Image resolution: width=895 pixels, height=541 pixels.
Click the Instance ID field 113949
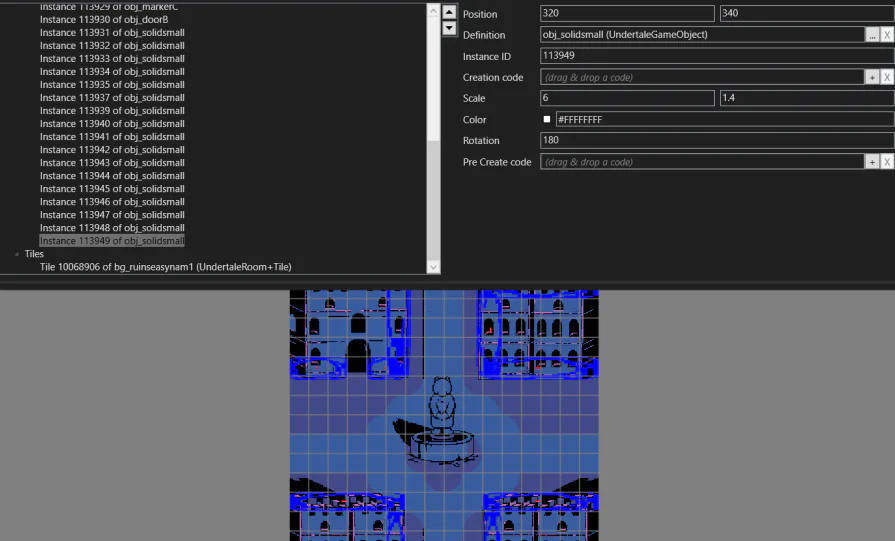717,55
